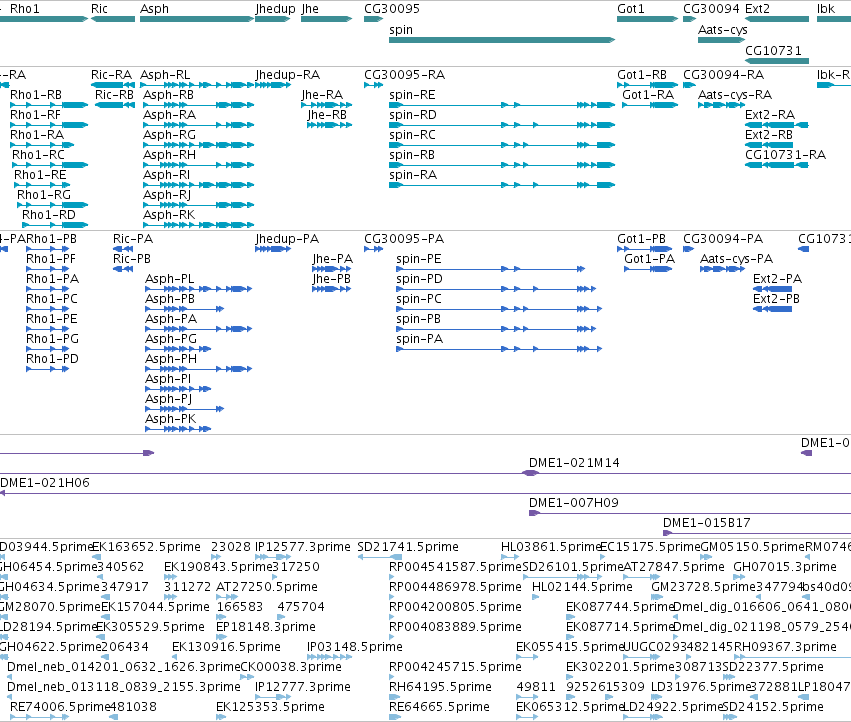This screenshot has height=722, width=851.
Task: Click the Rho1-RC transcript label
Action: pos(38,155)
